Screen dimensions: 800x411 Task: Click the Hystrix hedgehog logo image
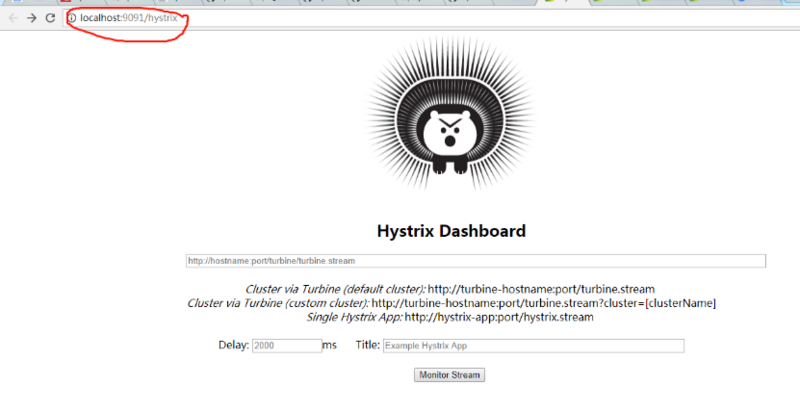pos(449,112)
